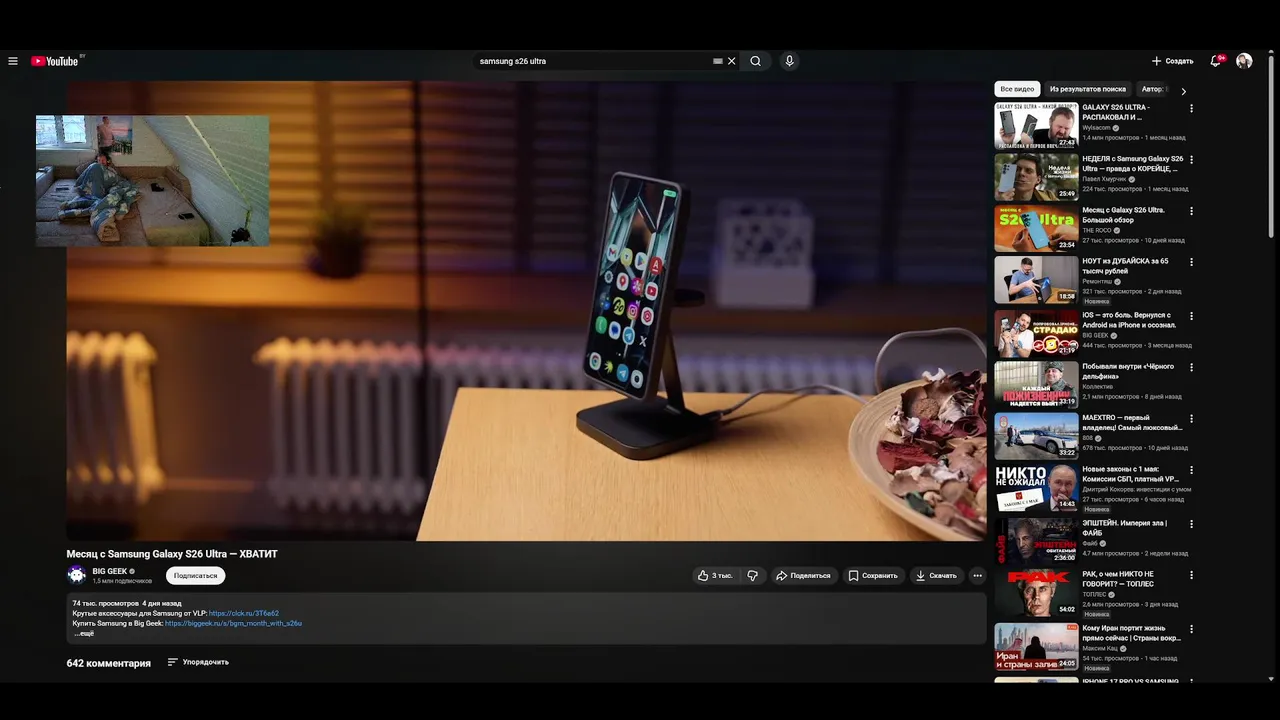Image resolution: width=1280 pixels, height=720 pixels.
Task: Open the BIG GEEK channel name
Action: [110, 571]
